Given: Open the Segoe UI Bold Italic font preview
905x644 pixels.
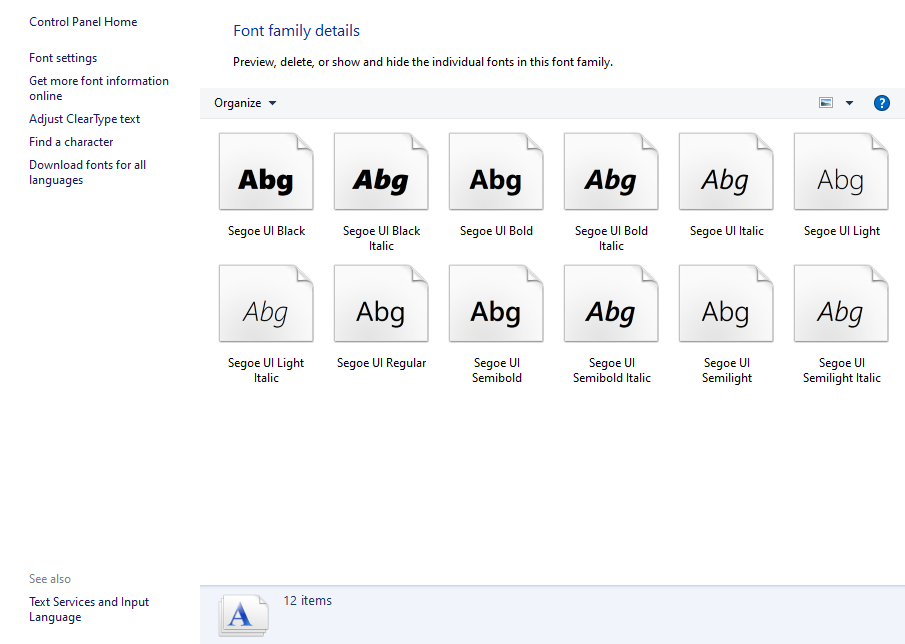Looking at the screenshot, I should [611, 171].
